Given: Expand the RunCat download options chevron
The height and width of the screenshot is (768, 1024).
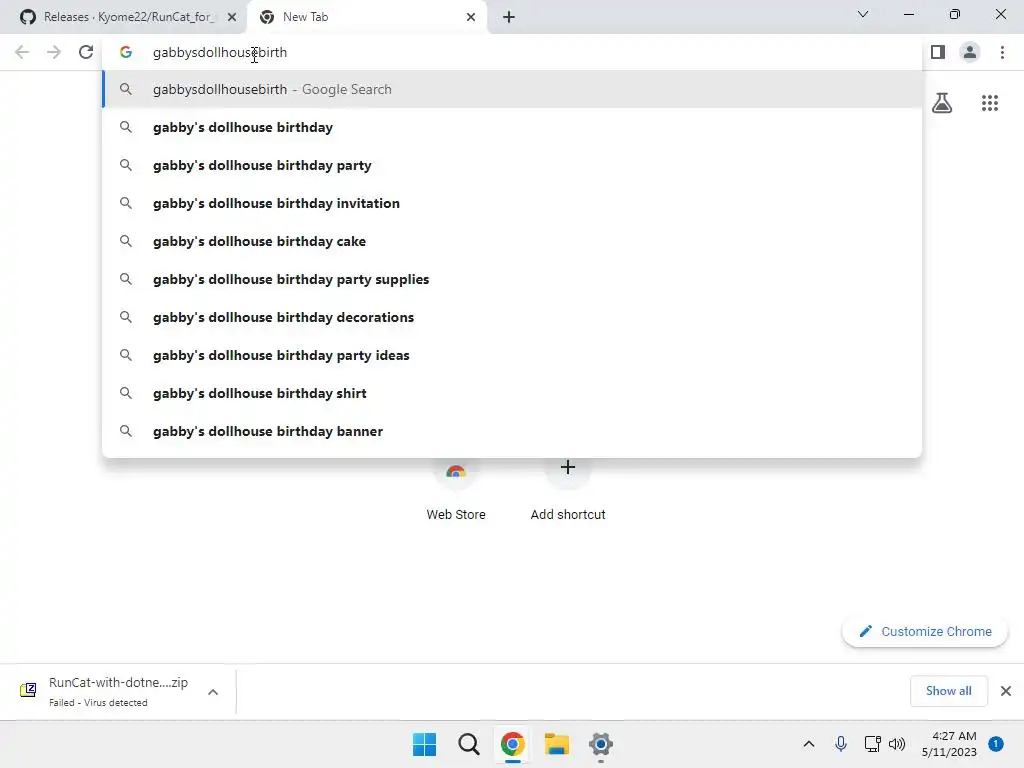Looking at the screenshot, I should [213, 692].
